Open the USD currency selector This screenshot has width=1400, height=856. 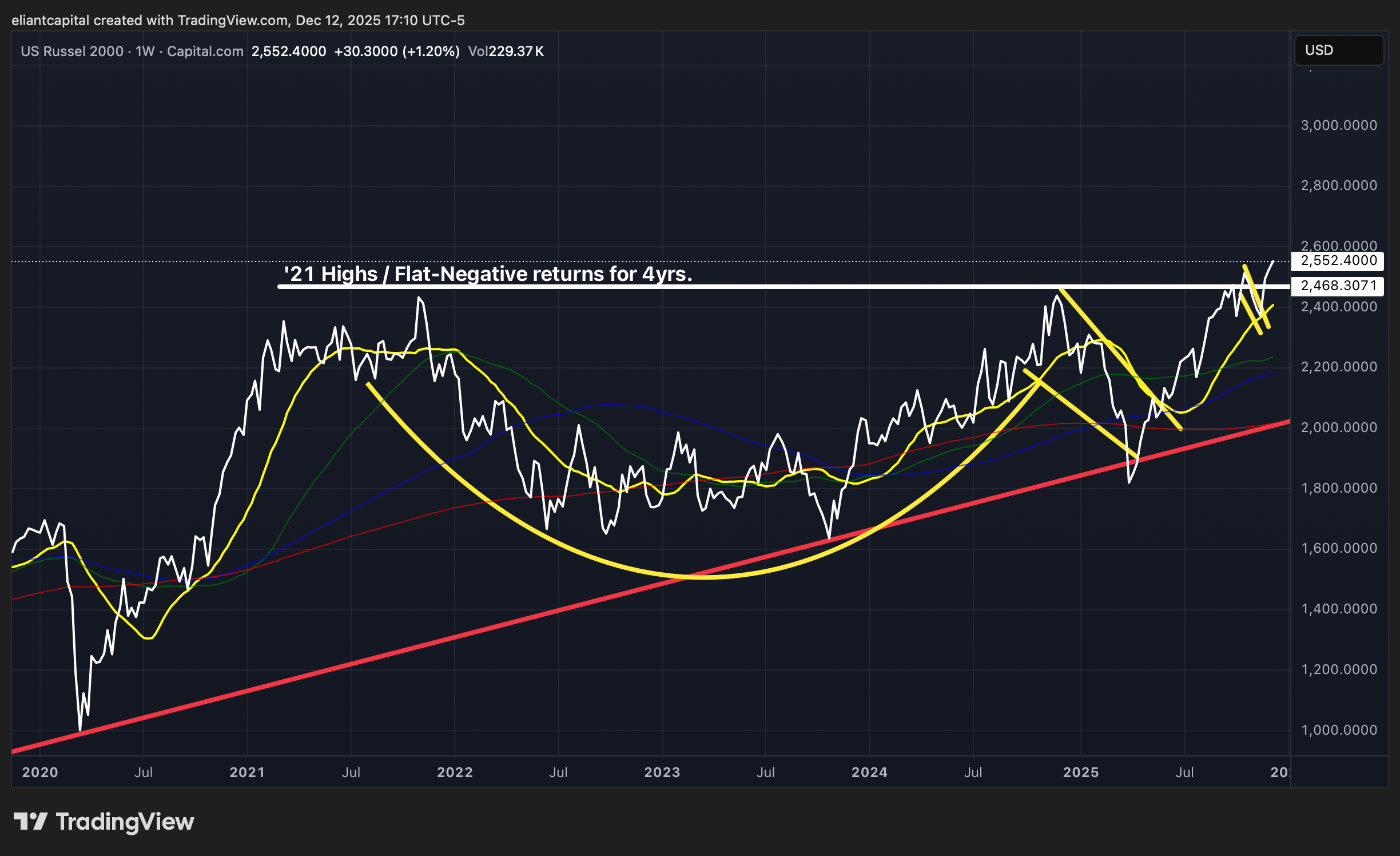[x=1338, y=50]
